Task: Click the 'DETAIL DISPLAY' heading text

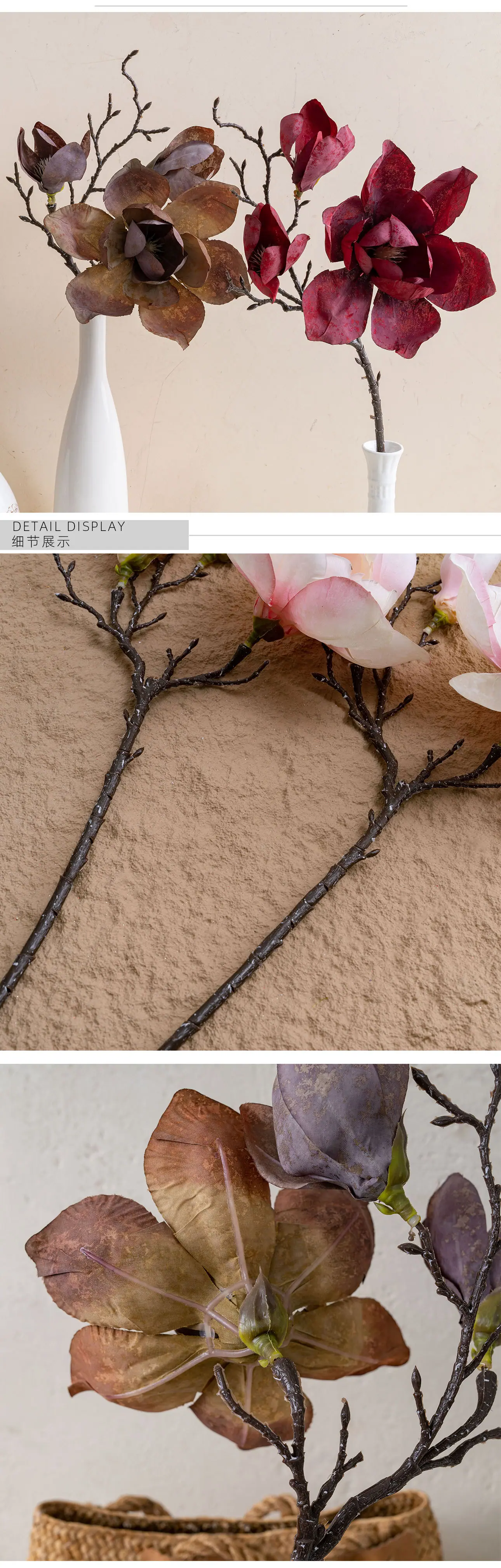Action: [68, 527]
